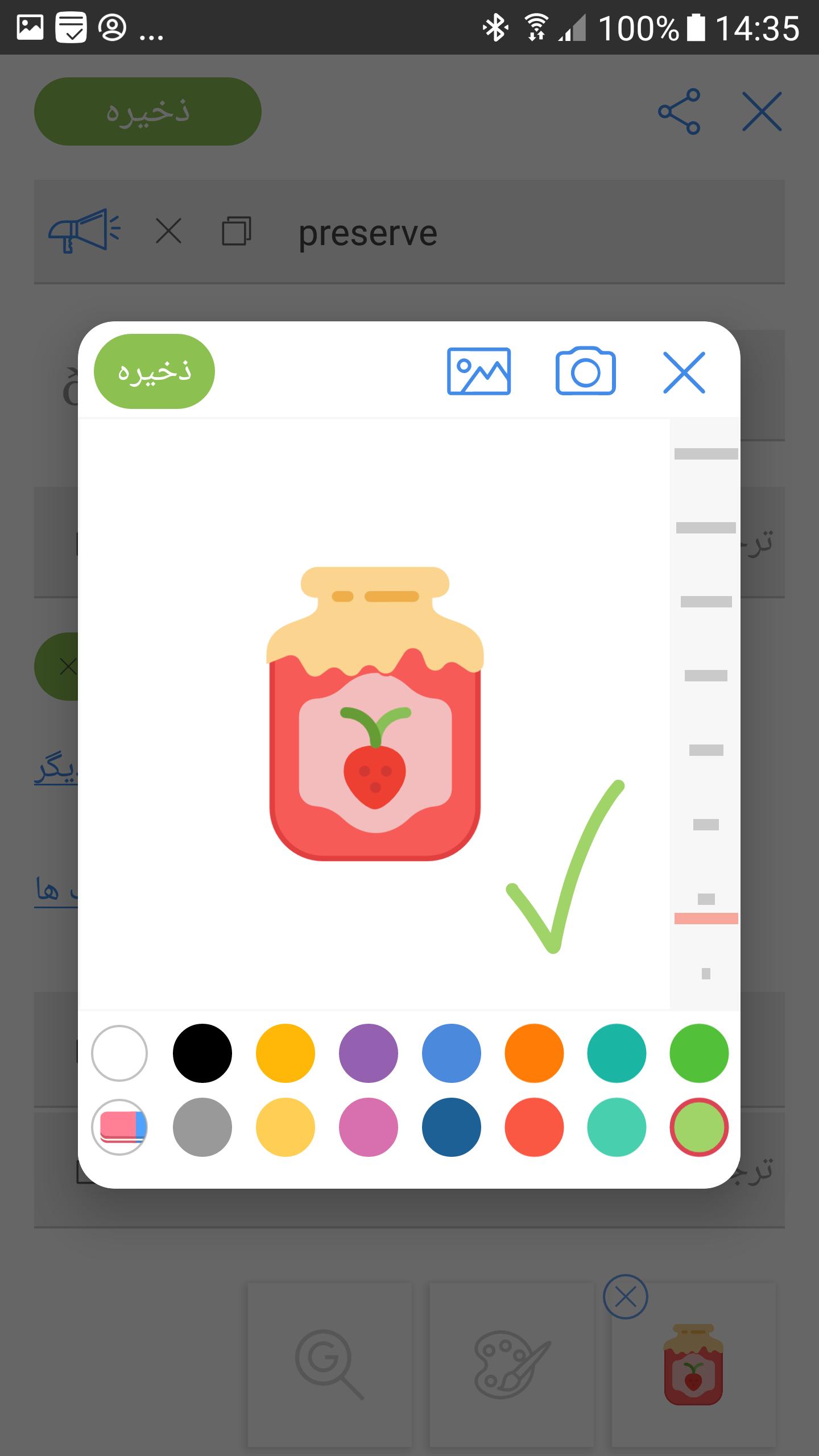Open the camera capture icon
This screenshot has height=1456, width=819.
point(585,371)
